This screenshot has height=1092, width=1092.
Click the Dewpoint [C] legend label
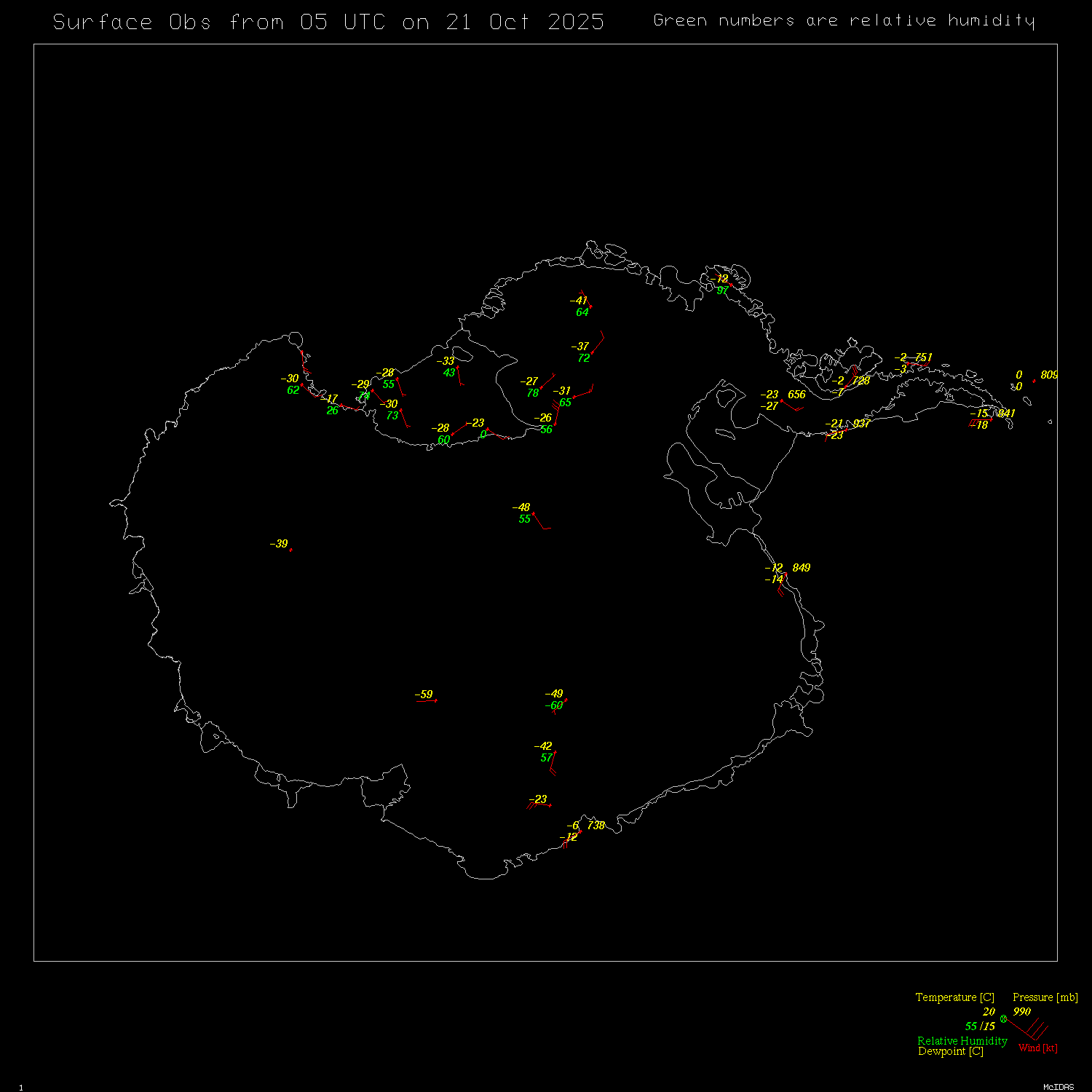point(950,1051)
